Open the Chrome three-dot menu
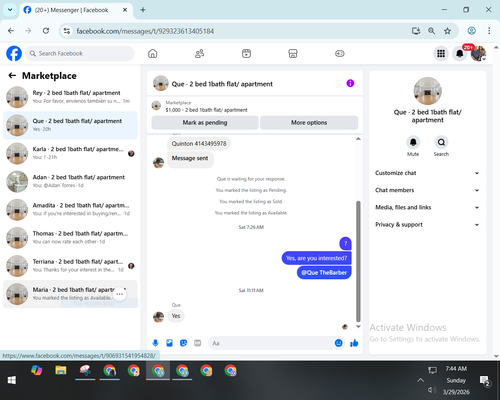This screenshot has width=500, height=400. coord(489,31)
